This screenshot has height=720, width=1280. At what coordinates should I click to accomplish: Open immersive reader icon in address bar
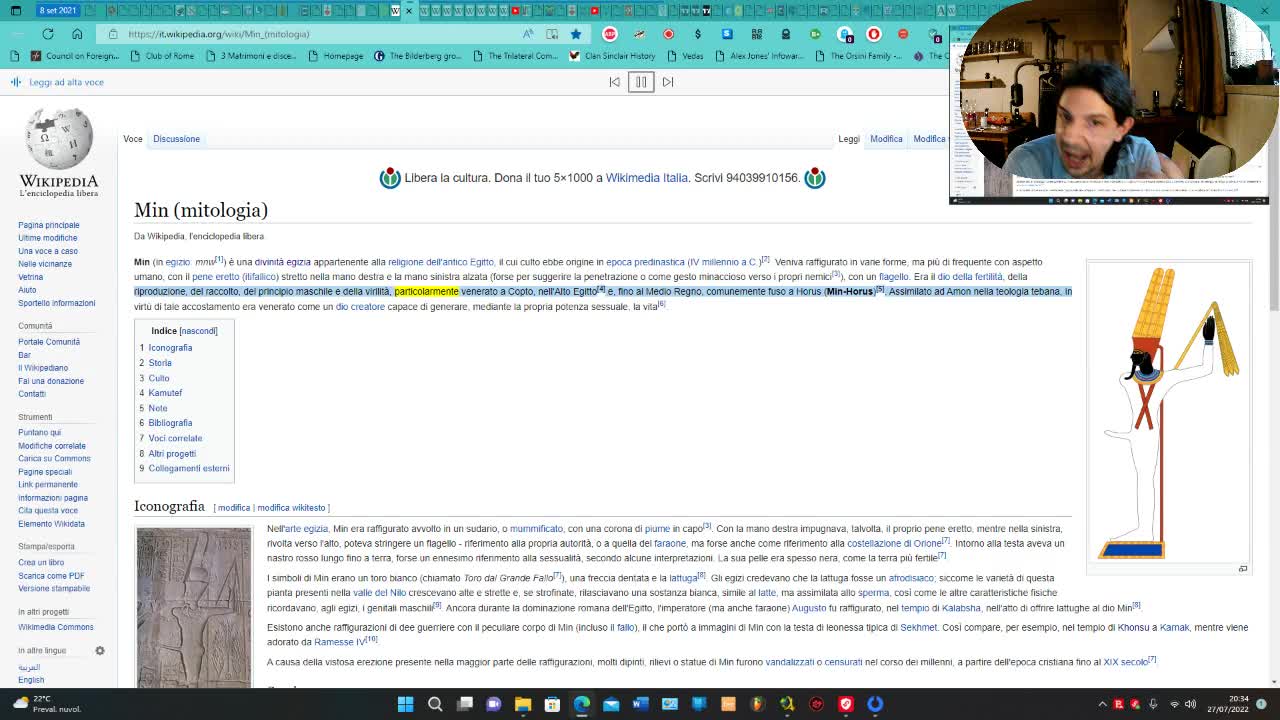point(552,34)
